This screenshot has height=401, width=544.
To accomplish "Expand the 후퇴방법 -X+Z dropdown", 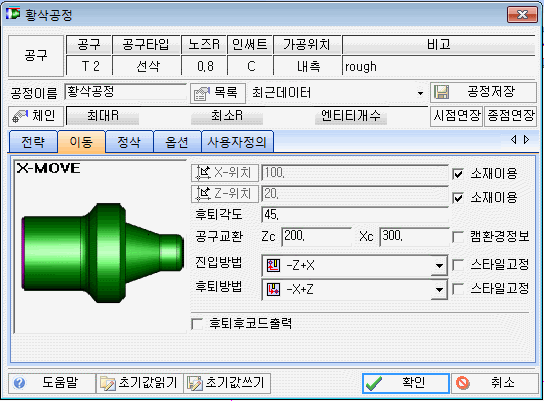I will [439, 290].
